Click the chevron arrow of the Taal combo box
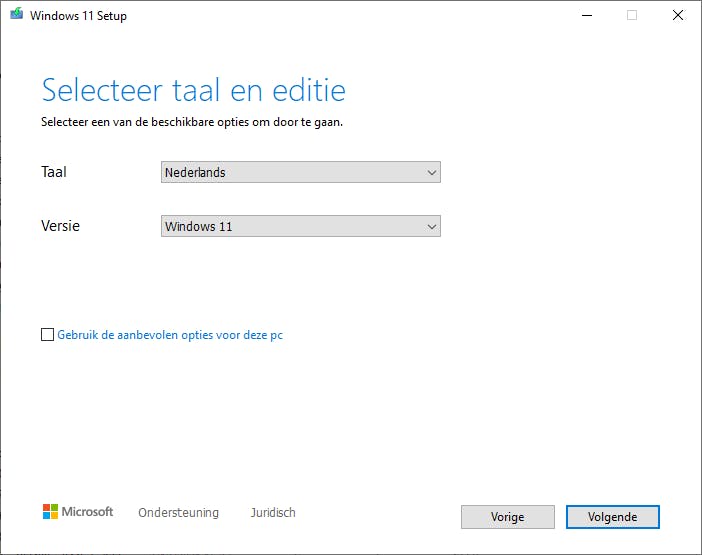Viewport: 702px width, 555px height. click(x=432, y=172)
